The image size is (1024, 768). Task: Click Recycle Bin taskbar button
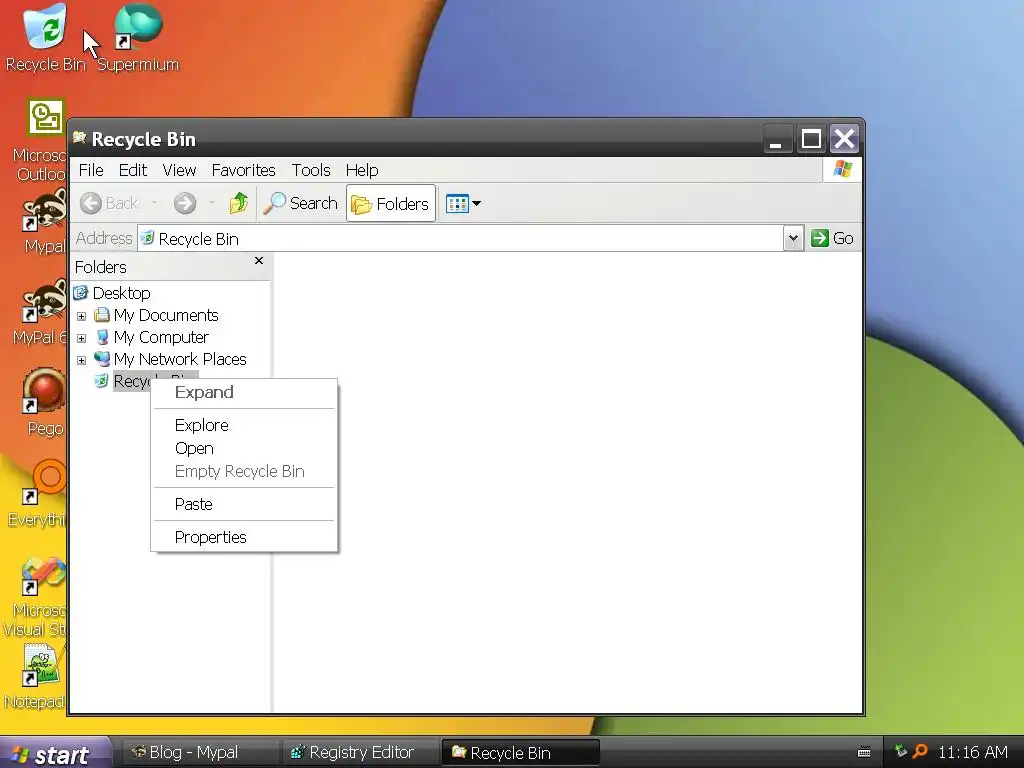[x=520, y=753]
